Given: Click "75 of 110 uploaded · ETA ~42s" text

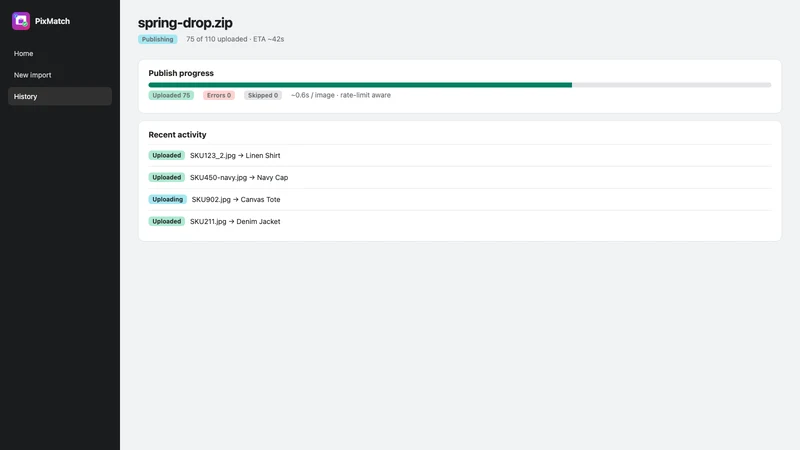Looking at the screenshot, I should coord(235,39).
